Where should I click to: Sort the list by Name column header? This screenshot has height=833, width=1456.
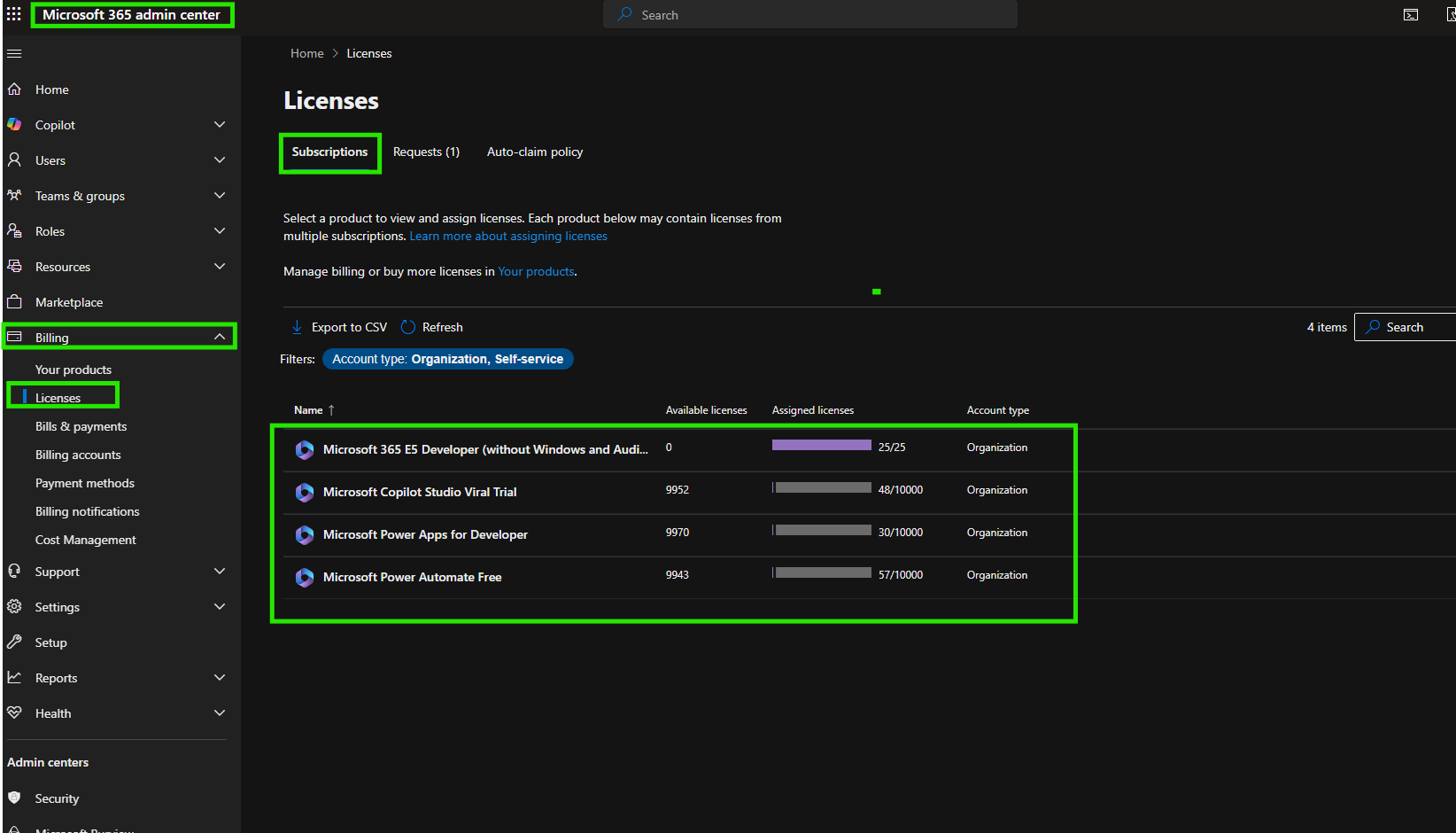pos(314,410)
